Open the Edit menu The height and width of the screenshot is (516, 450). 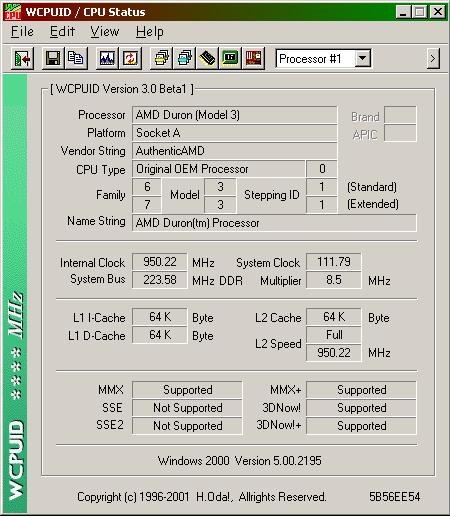[62, 32]
